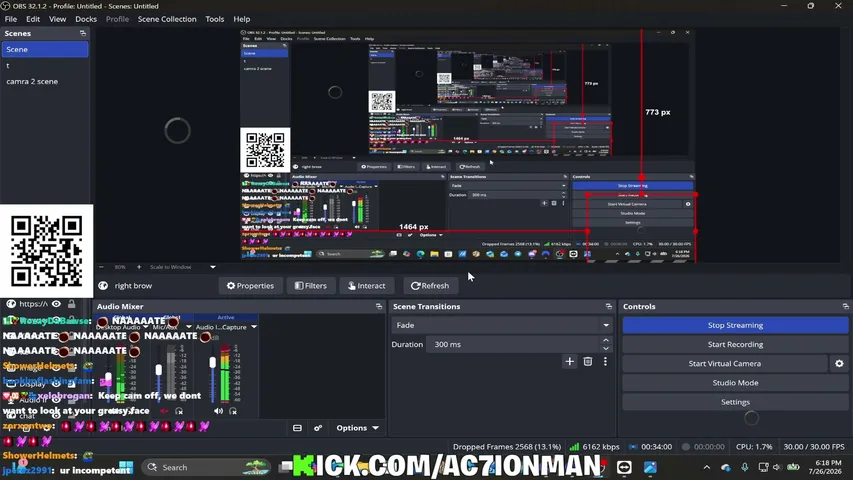The height and width of the screenshot is (480, 853).
Task: Click the microphone tray icon
Action: [x=745, y=467]
